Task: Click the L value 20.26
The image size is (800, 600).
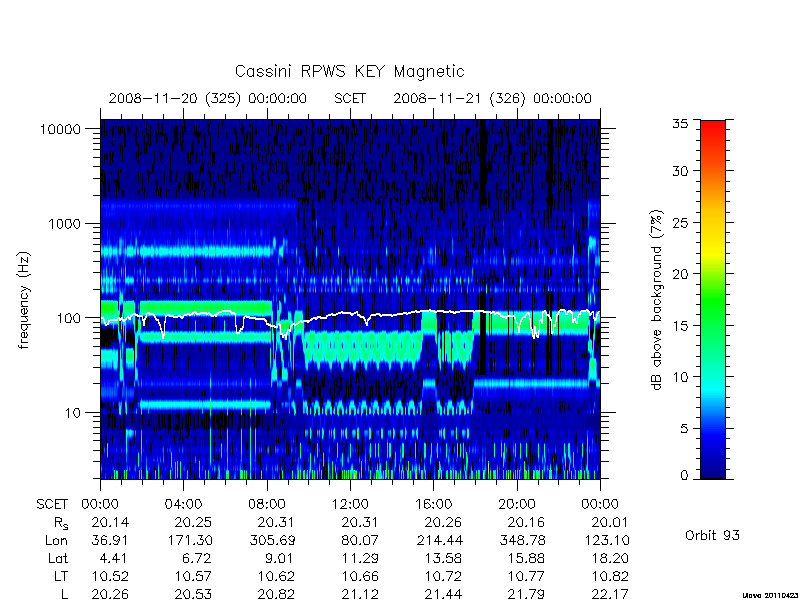Action: pos(110,594)
